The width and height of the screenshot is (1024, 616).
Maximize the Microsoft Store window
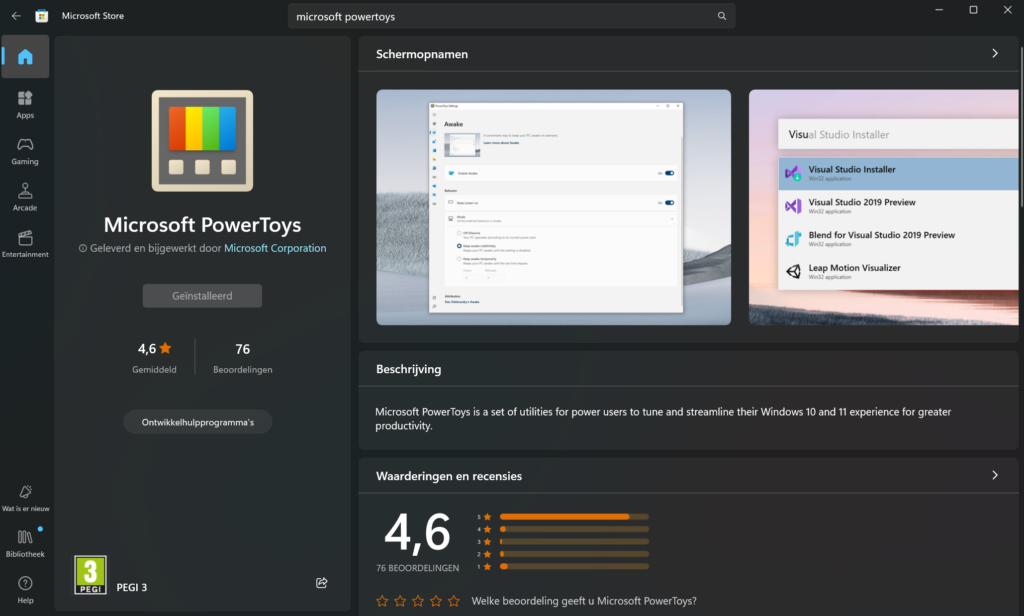[x=973, y=10]
